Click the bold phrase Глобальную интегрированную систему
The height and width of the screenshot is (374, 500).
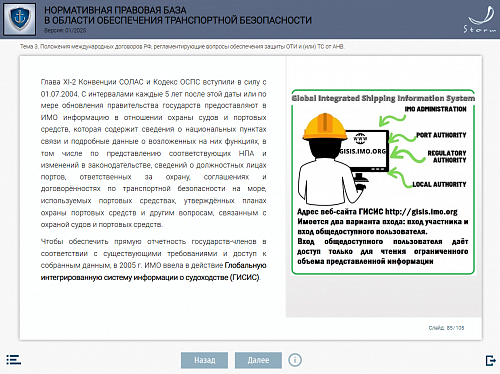point(153,271)
